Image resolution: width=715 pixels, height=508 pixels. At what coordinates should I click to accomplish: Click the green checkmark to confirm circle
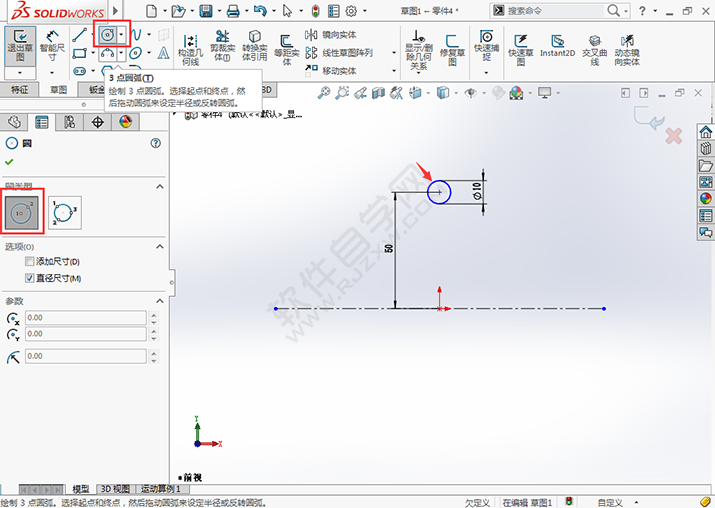(11, 162)
